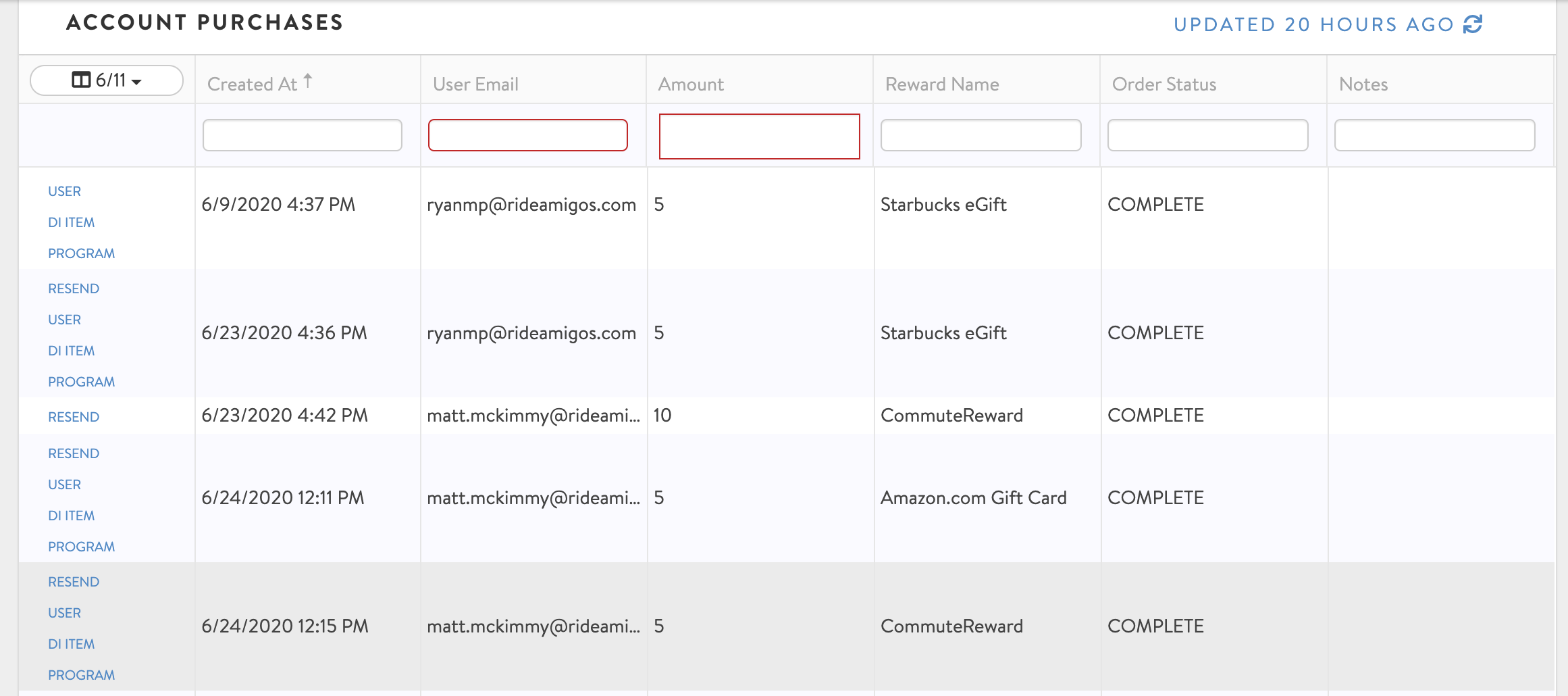Click the refresh icon beside Updated 20 Hours Ago
Viewport: 1568px width, 696px height.
click(1472, 24)
